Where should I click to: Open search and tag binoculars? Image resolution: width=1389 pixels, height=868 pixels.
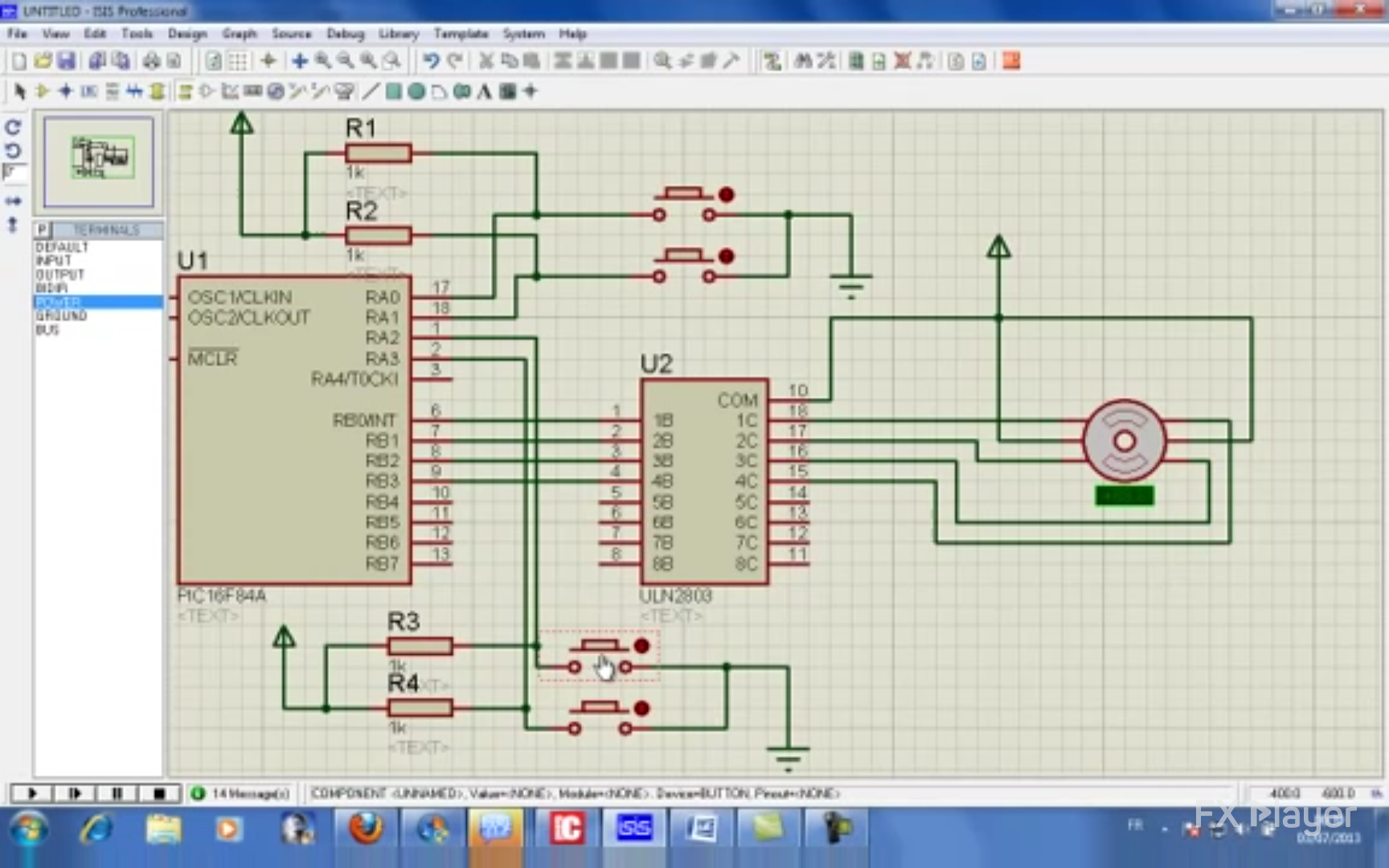(802, 61)
